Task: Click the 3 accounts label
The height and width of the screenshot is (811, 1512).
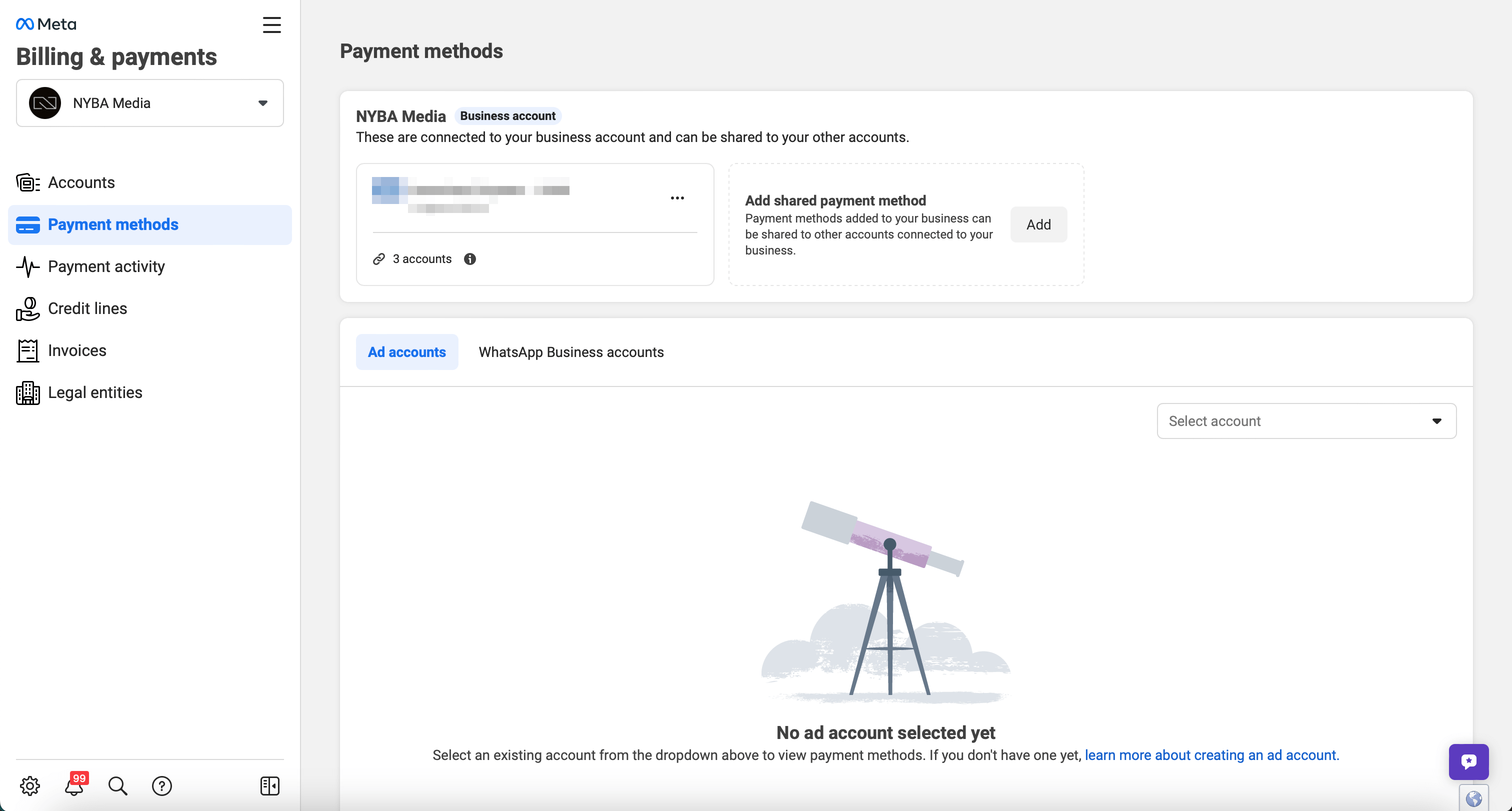Action: 422,259
